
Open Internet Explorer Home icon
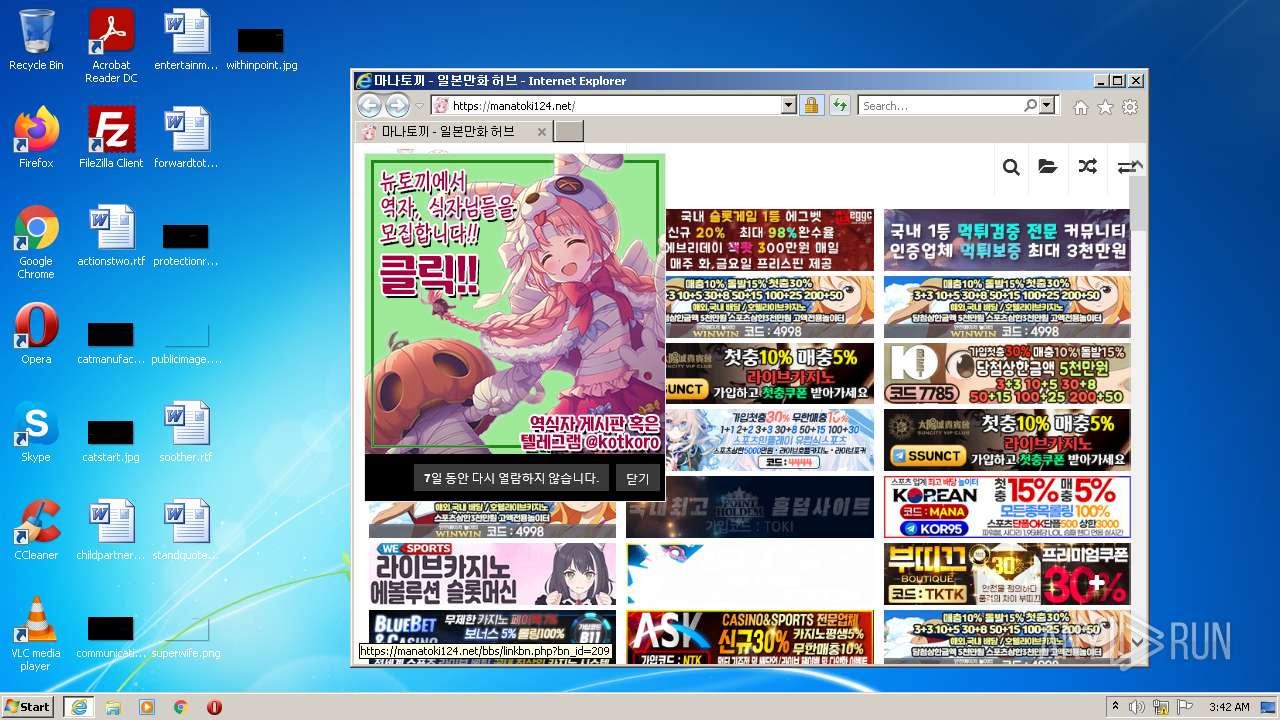1080,107
